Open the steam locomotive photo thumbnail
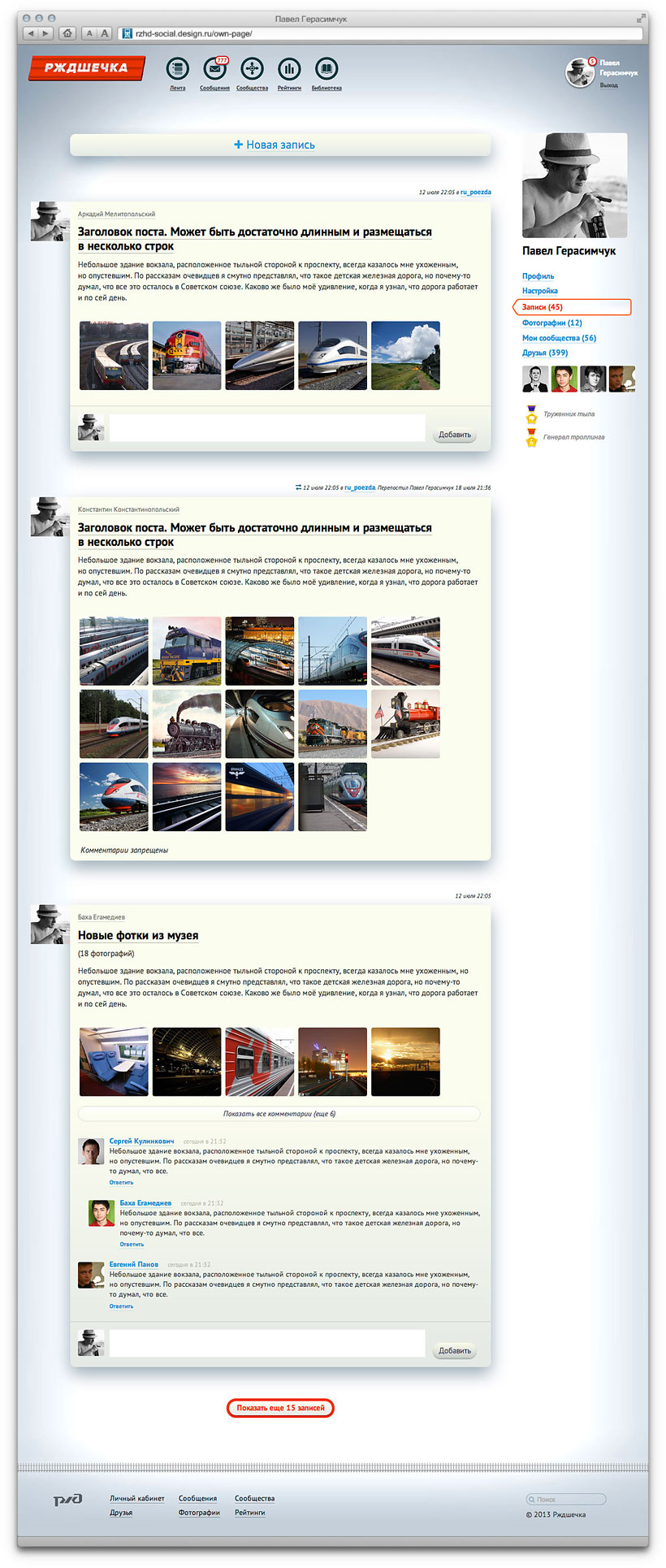This screenshot has height=1568, width=666. 187,724
